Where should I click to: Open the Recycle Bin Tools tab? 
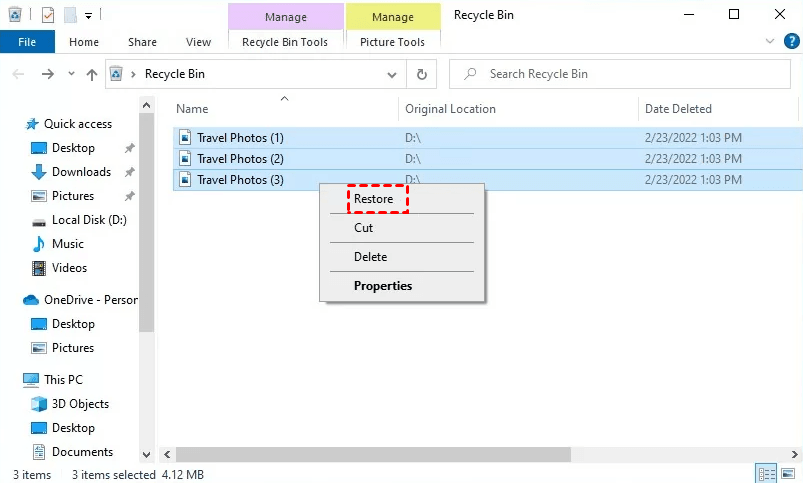pyautogui.click(x=285, y=42)
